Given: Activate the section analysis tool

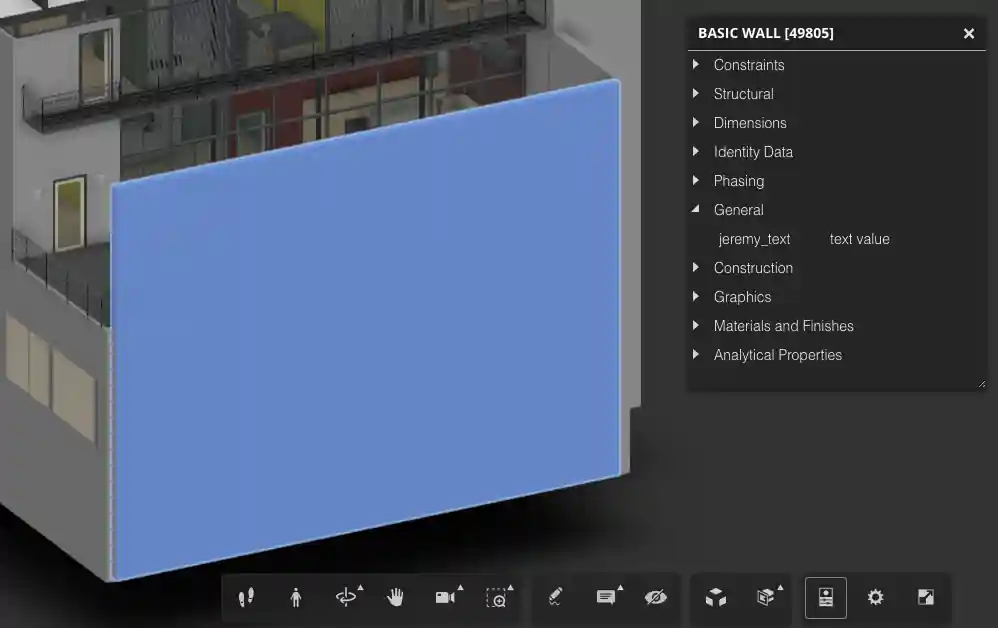Looking at the screenshot, I should tap(765, 597).
